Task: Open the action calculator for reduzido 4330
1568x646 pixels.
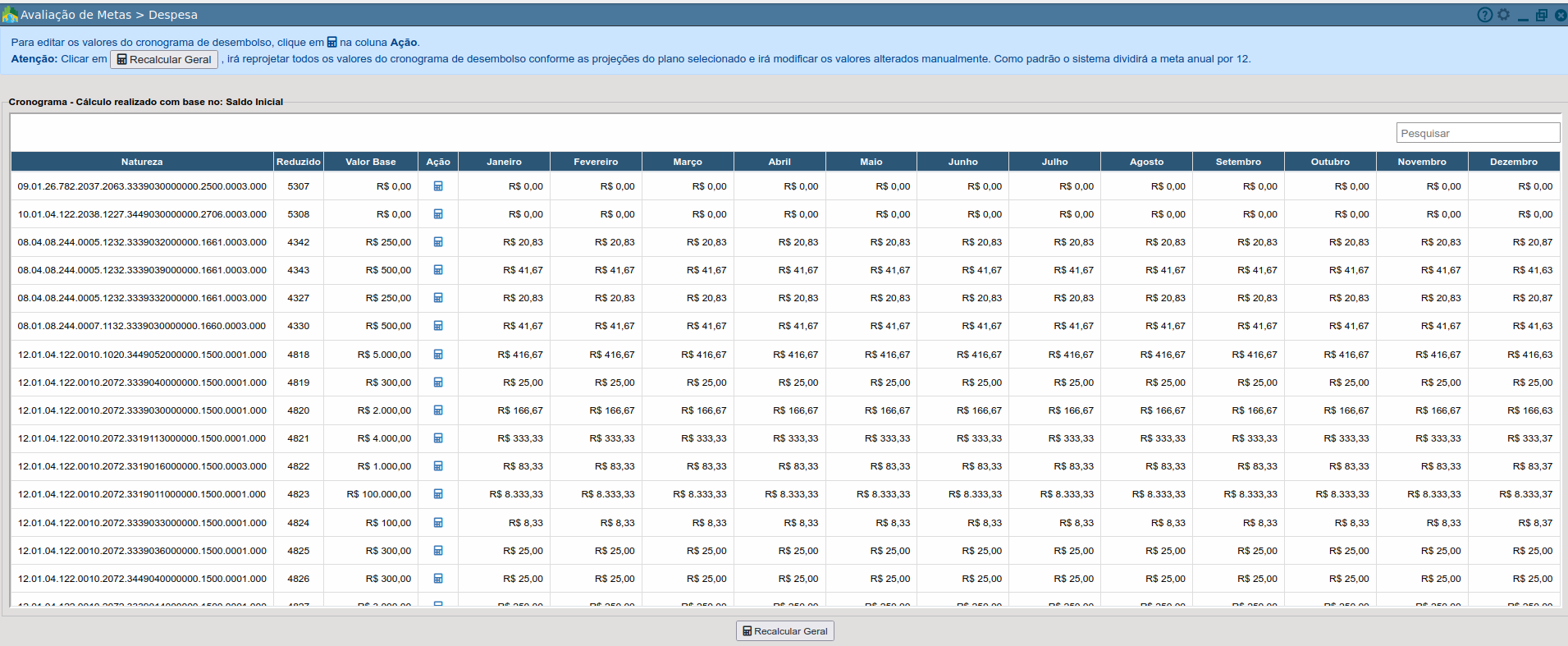Action: [x=438, y=326]
